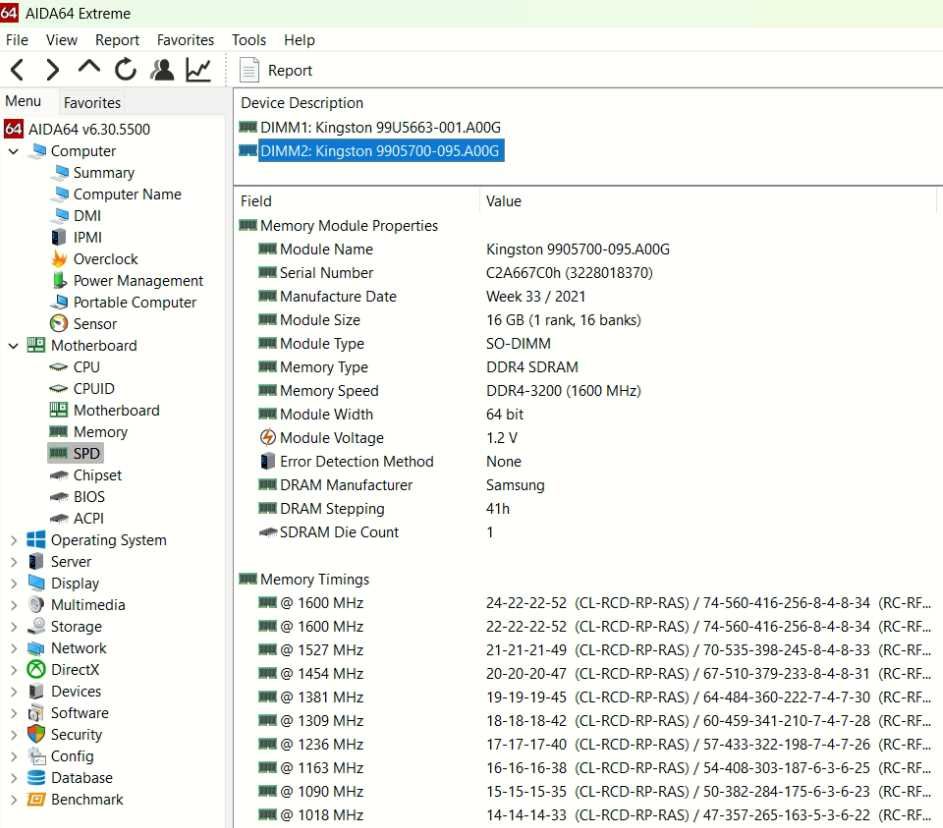Image resolution: width=943 pixels, height=828 pixels.
Task: Expand the Software tree node
Action: click(x=14, y=713)
